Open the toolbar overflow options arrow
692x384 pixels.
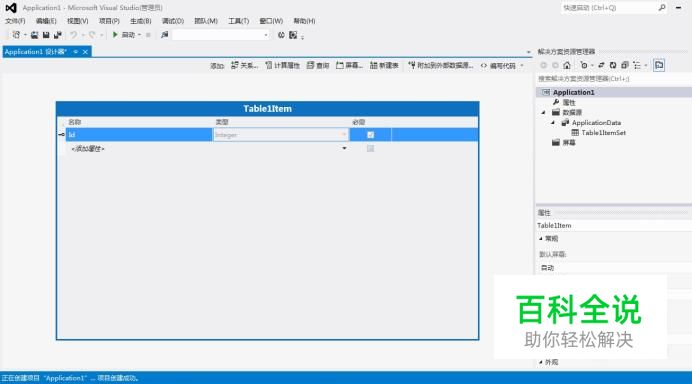click(x=302, y=38)
